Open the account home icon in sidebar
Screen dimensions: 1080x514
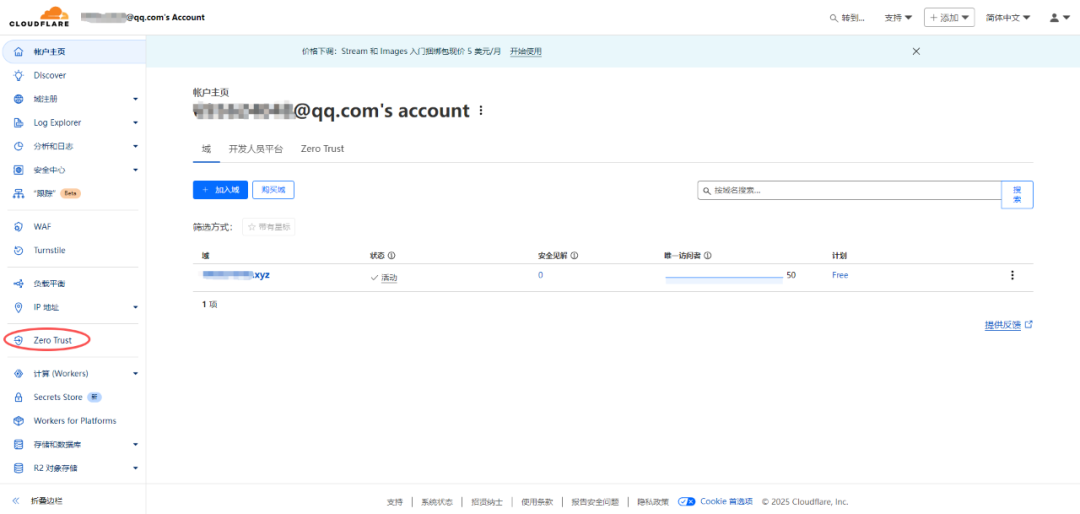click(19, 52)
